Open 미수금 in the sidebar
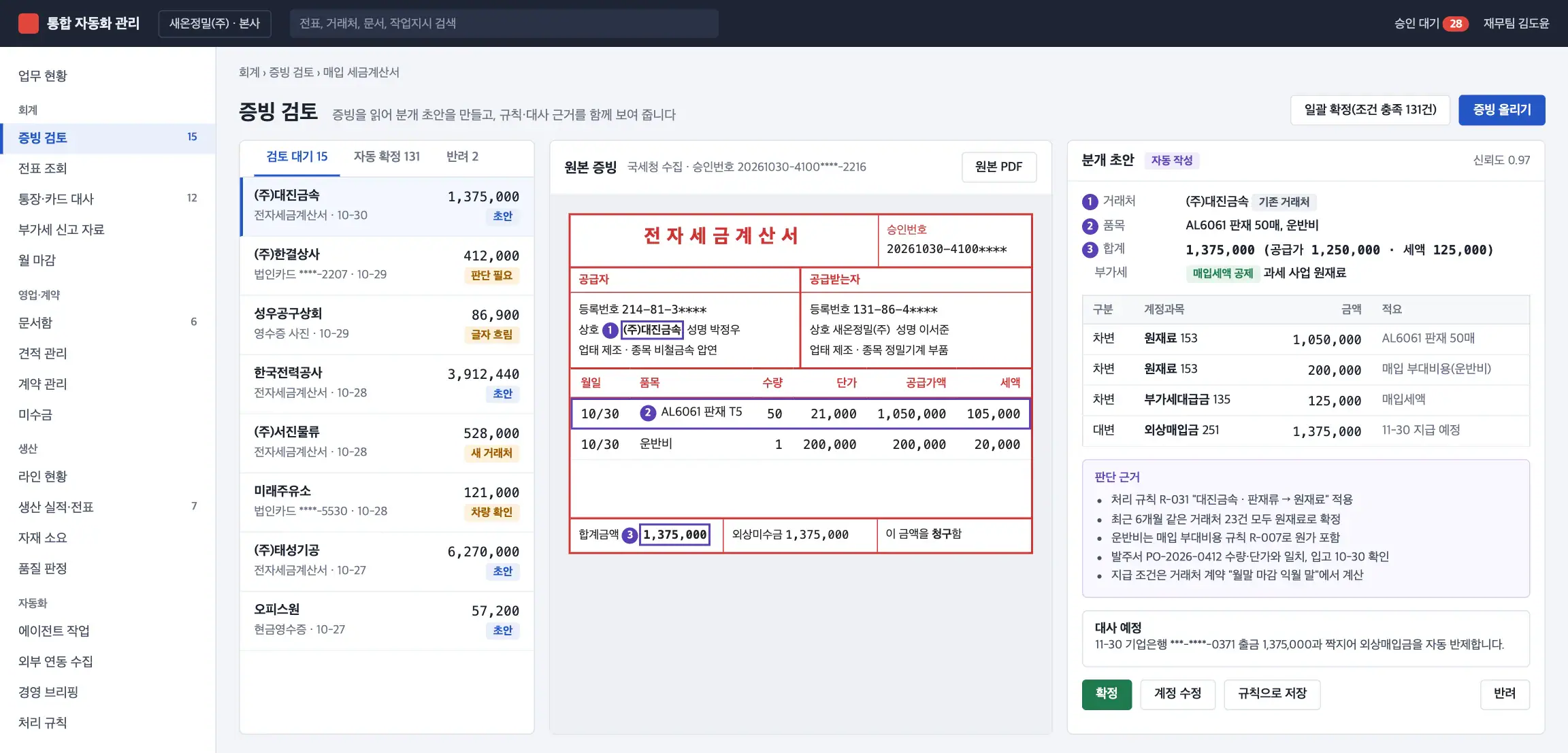Image resolution: width=1568 pixels, height=753 pixels. click(x=108, y=414)
